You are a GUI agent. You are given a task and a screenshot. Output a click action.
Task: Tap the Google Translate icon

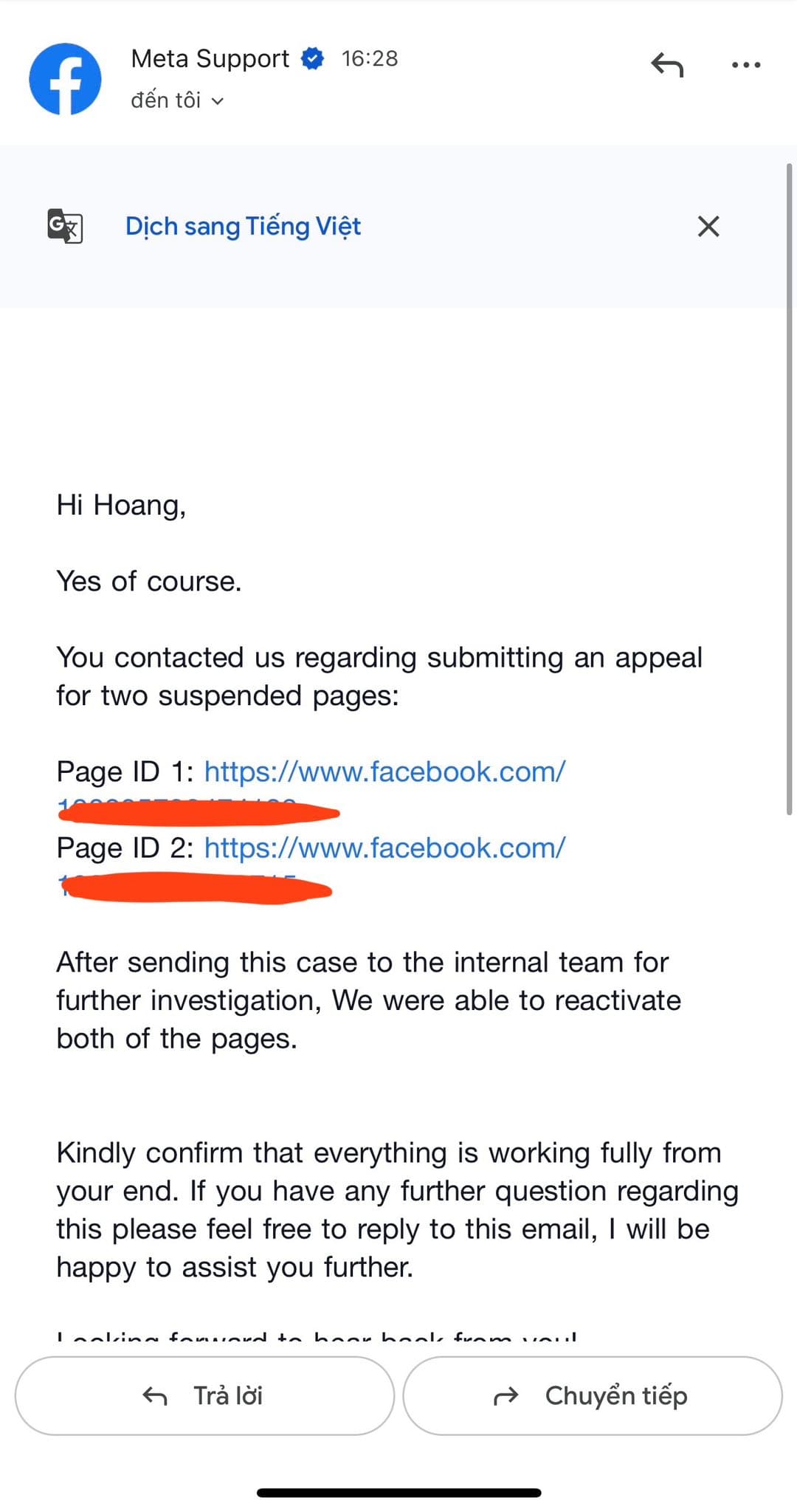tap(65, 226)
